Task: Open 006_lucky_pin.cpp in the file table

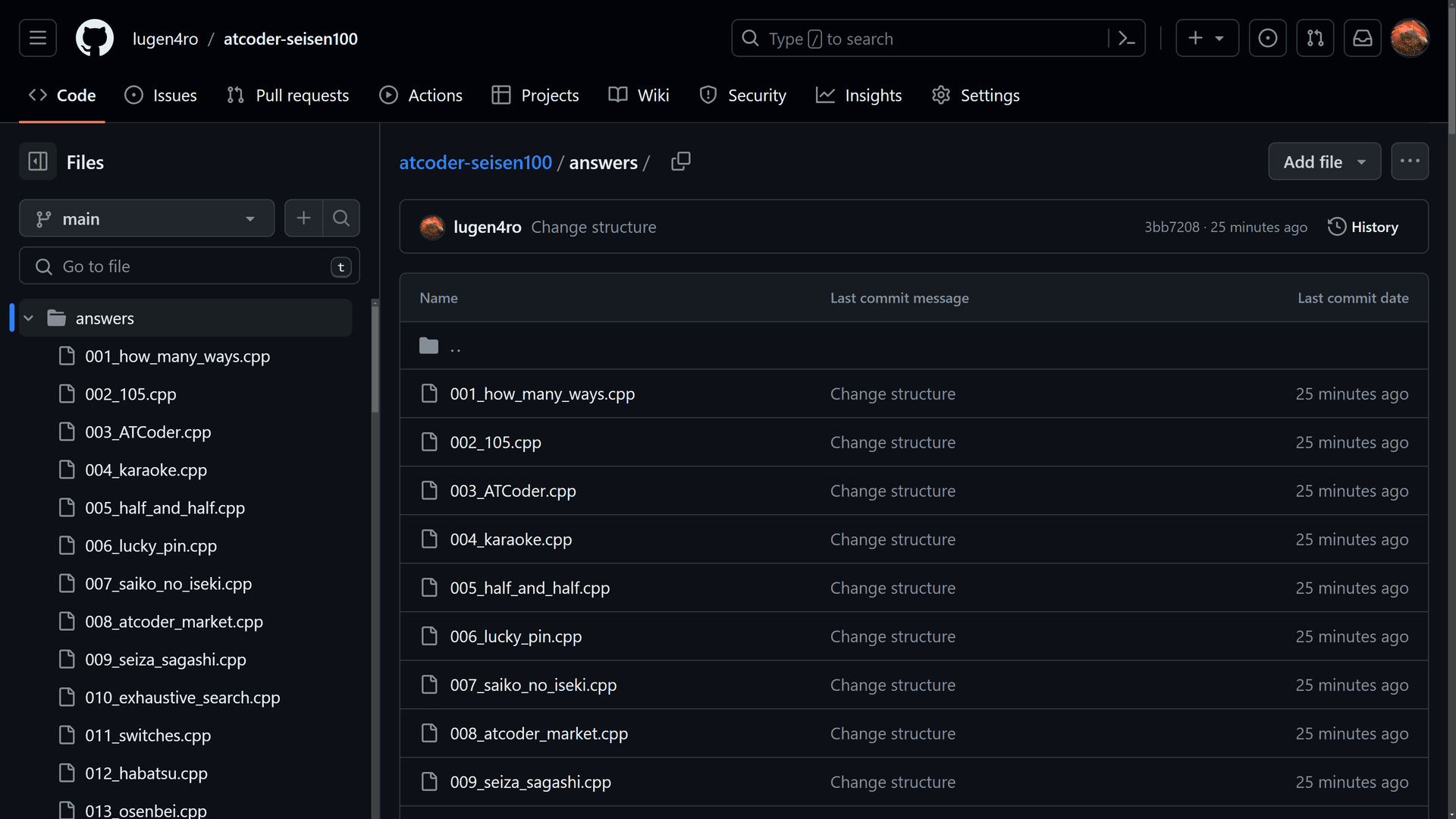Action: 516,636
